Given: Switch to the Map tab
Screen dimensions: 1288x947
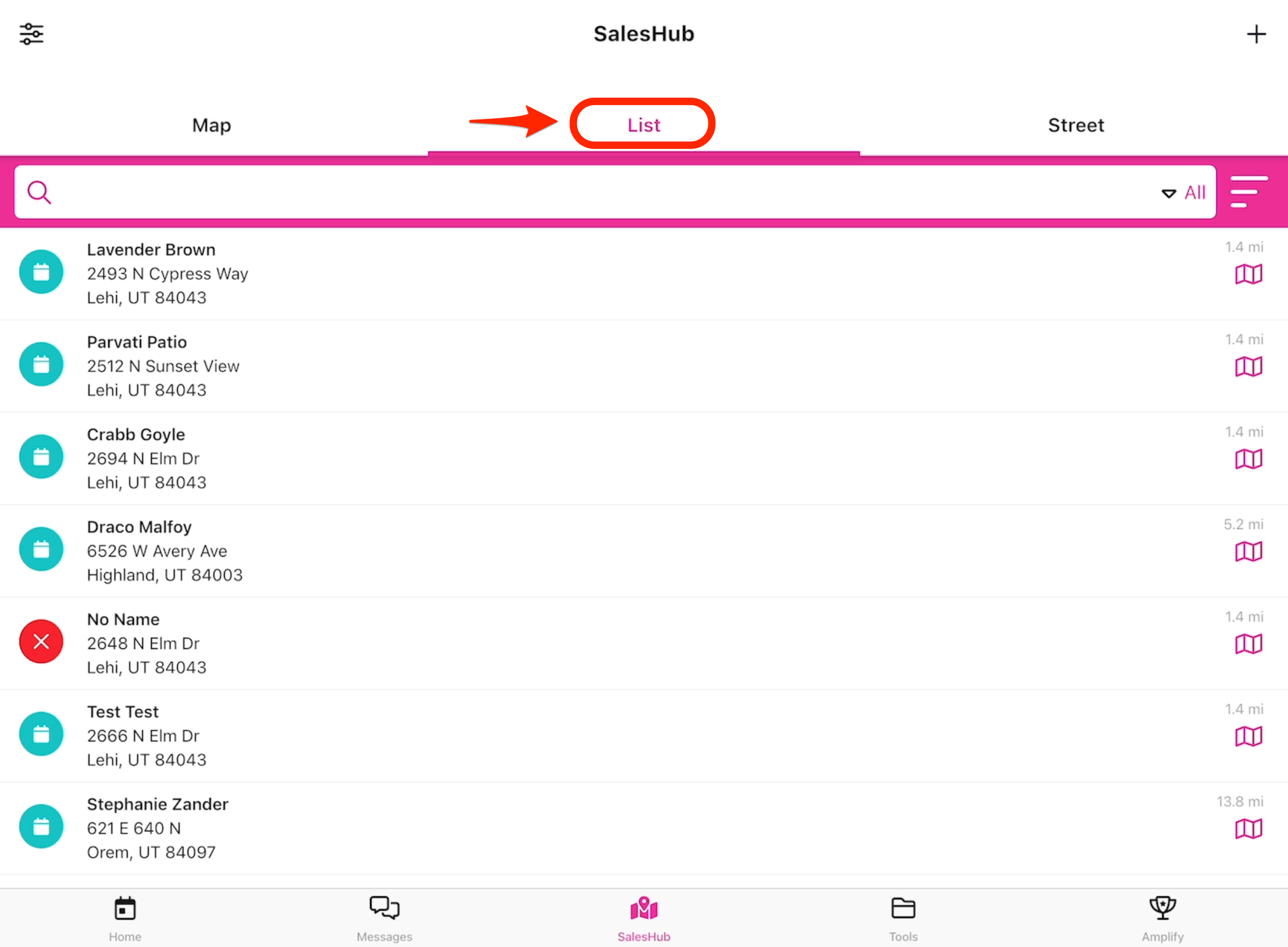Looking at the screenshot, I should pos(211,125).
